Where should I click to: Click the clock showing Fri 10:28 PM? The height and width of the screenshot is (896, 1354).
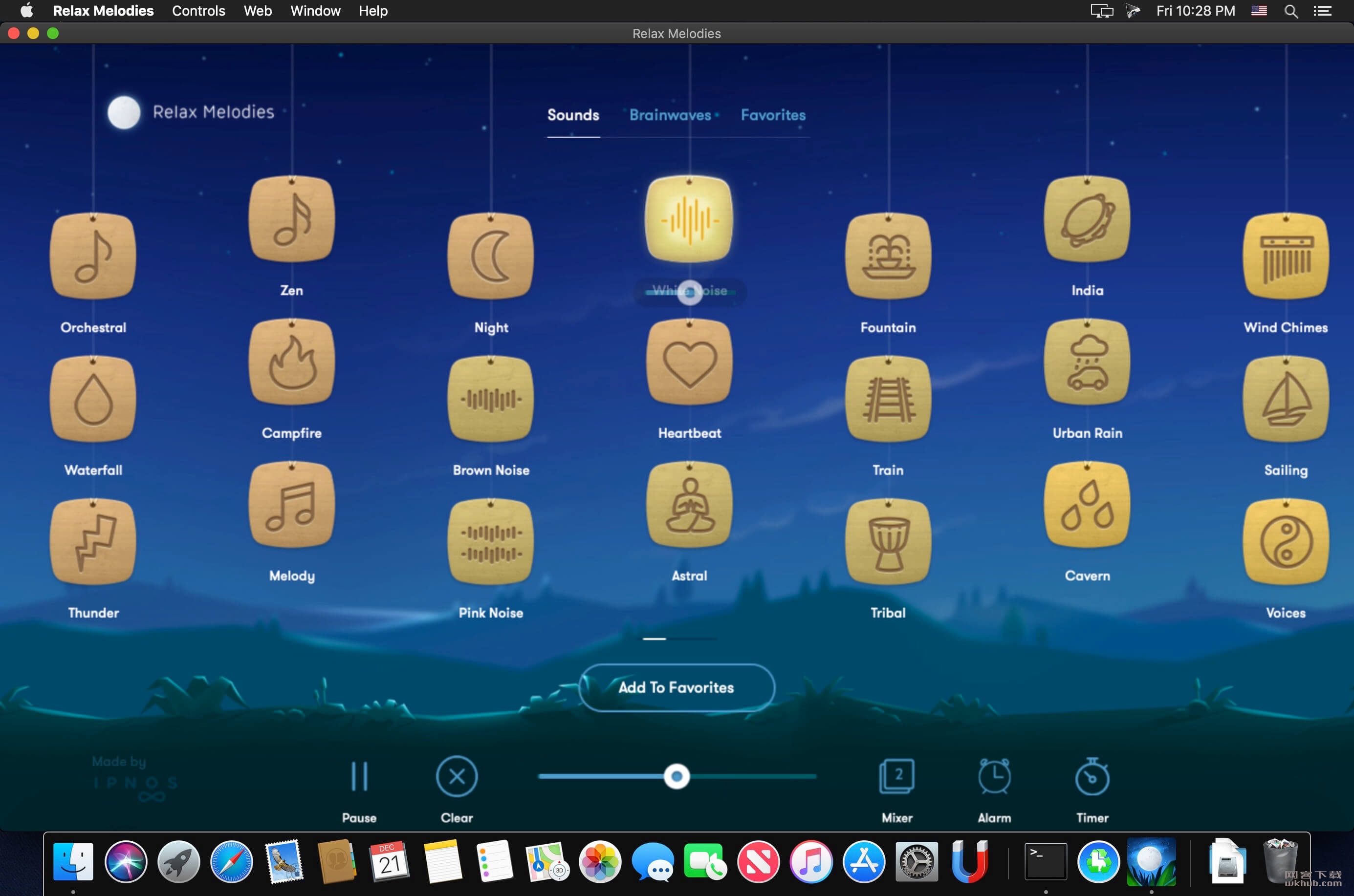click(1195, 11)
